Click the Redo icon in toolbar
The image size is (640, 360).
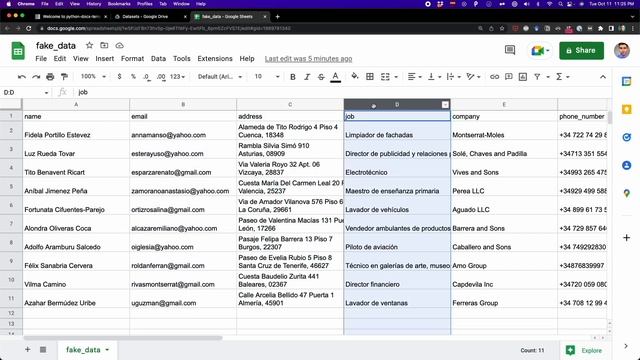pos(36,77)
